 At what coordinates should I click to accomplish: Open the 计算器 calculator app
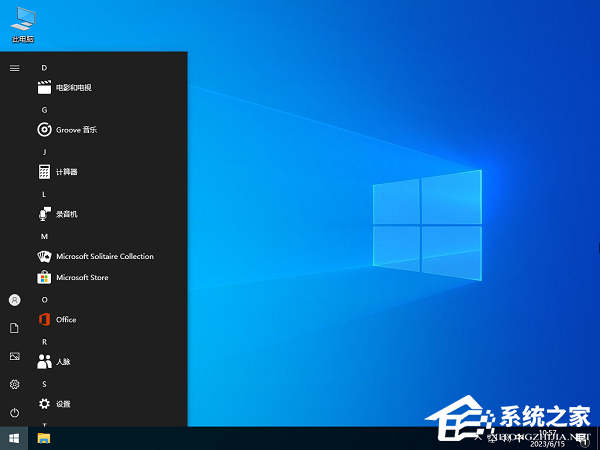point(66,172)
